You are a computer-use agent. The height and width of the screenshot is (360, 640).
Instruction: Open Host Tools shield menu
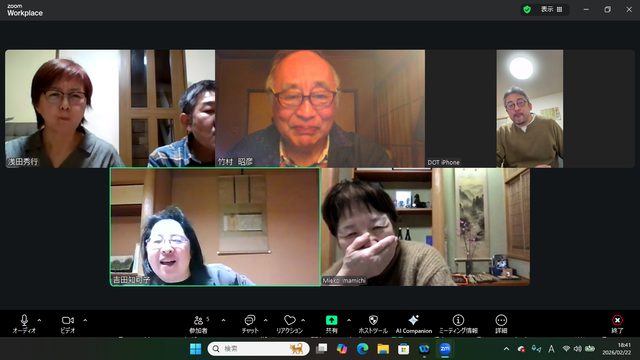[x=373, y=324]
